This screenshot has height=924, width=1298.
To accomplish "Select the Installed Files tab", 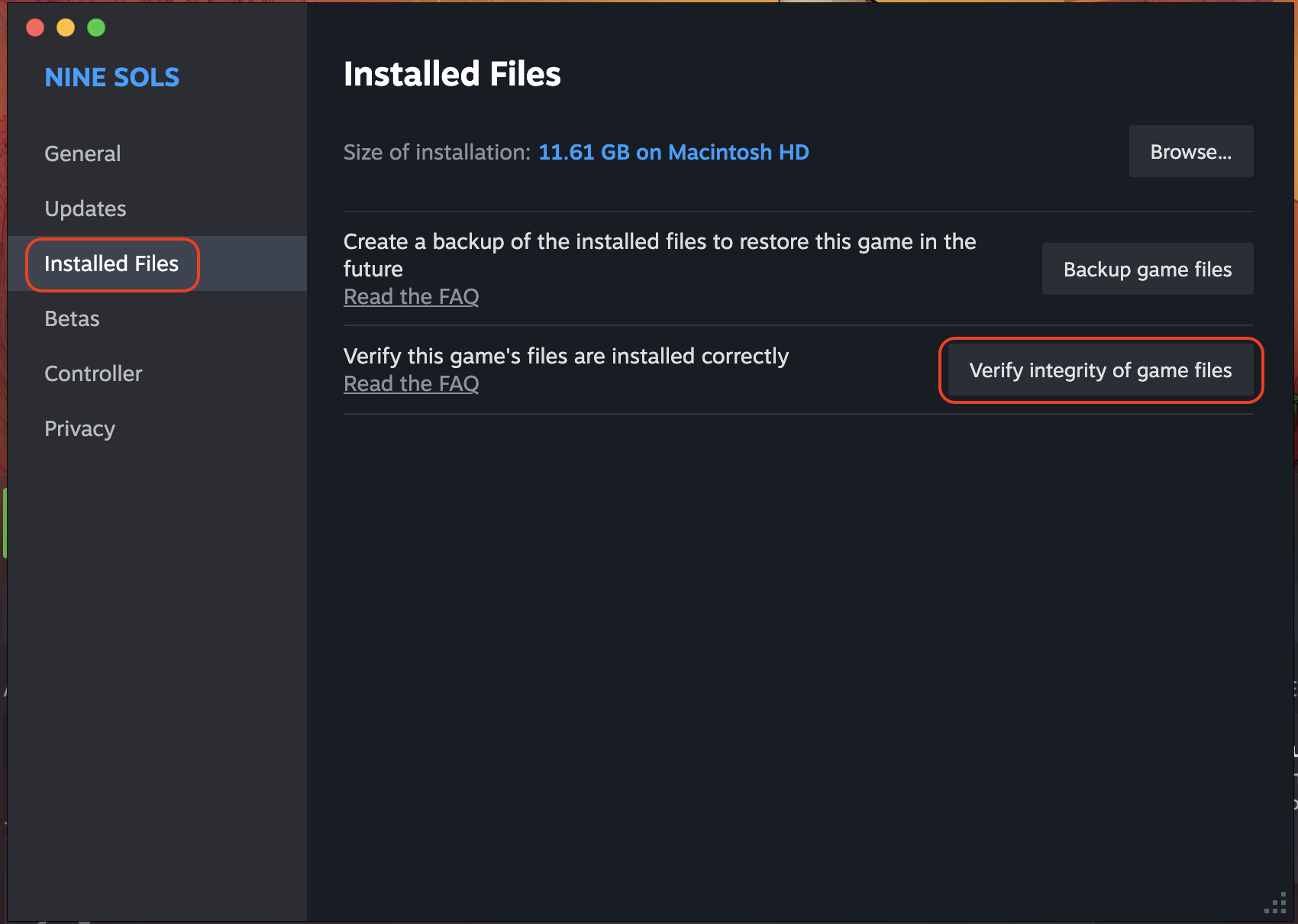I will click(x=111, y=264).
